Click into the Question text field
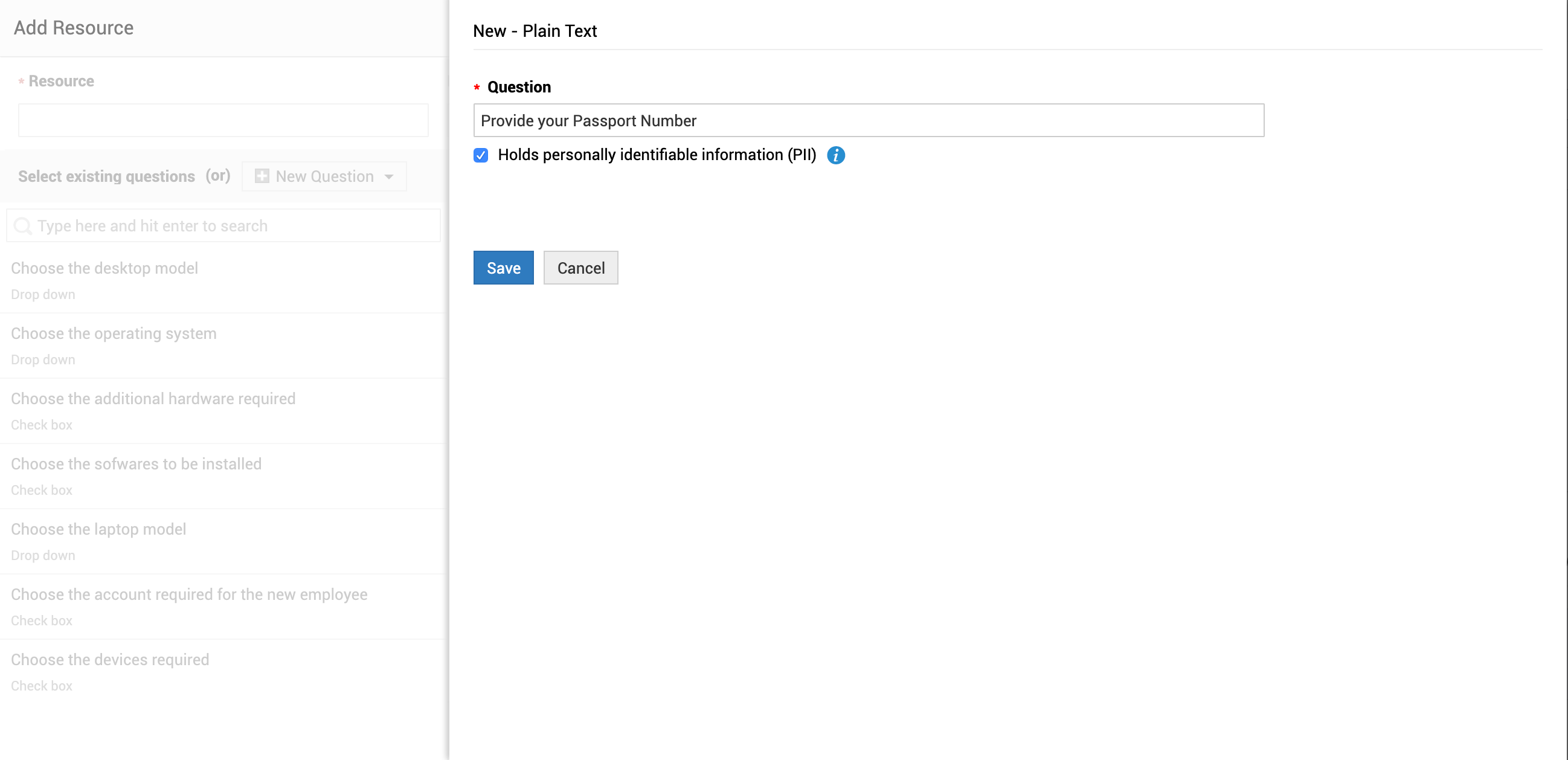The height and width of the screenshot is (760, 1568). pyautogui.click(x=868, y=121)
